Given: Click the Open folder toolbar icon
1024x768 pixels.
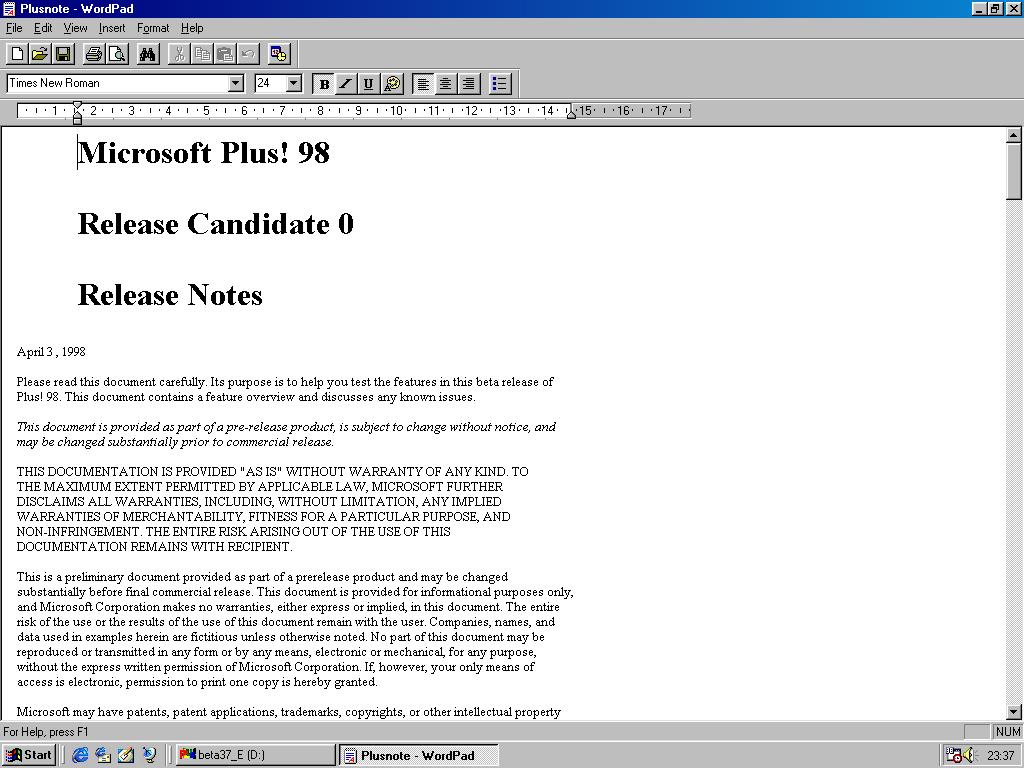Looking at the screenshot, I should click(x=40, y=54).
